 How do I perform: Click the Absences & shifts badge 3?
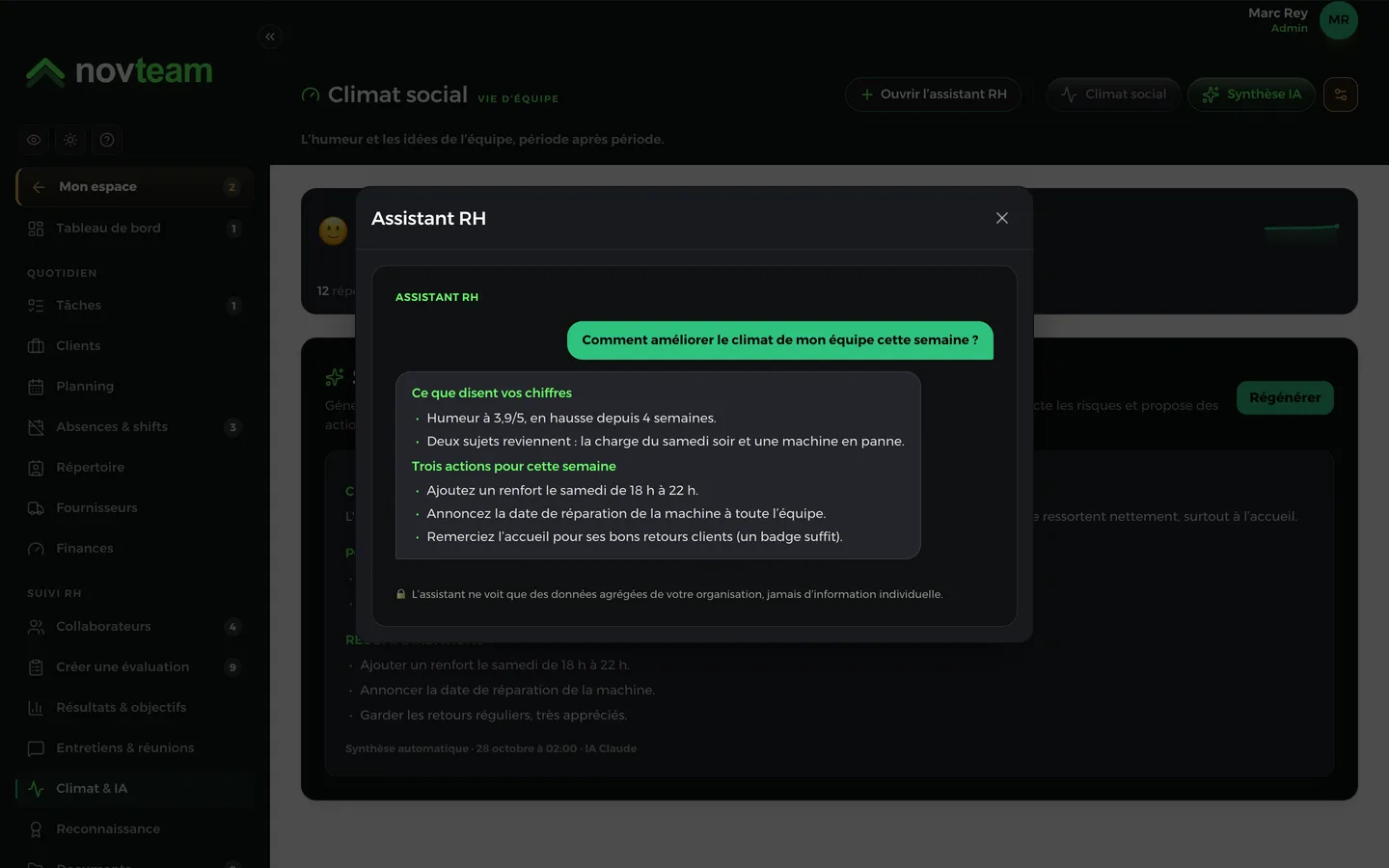pos(232,427)
